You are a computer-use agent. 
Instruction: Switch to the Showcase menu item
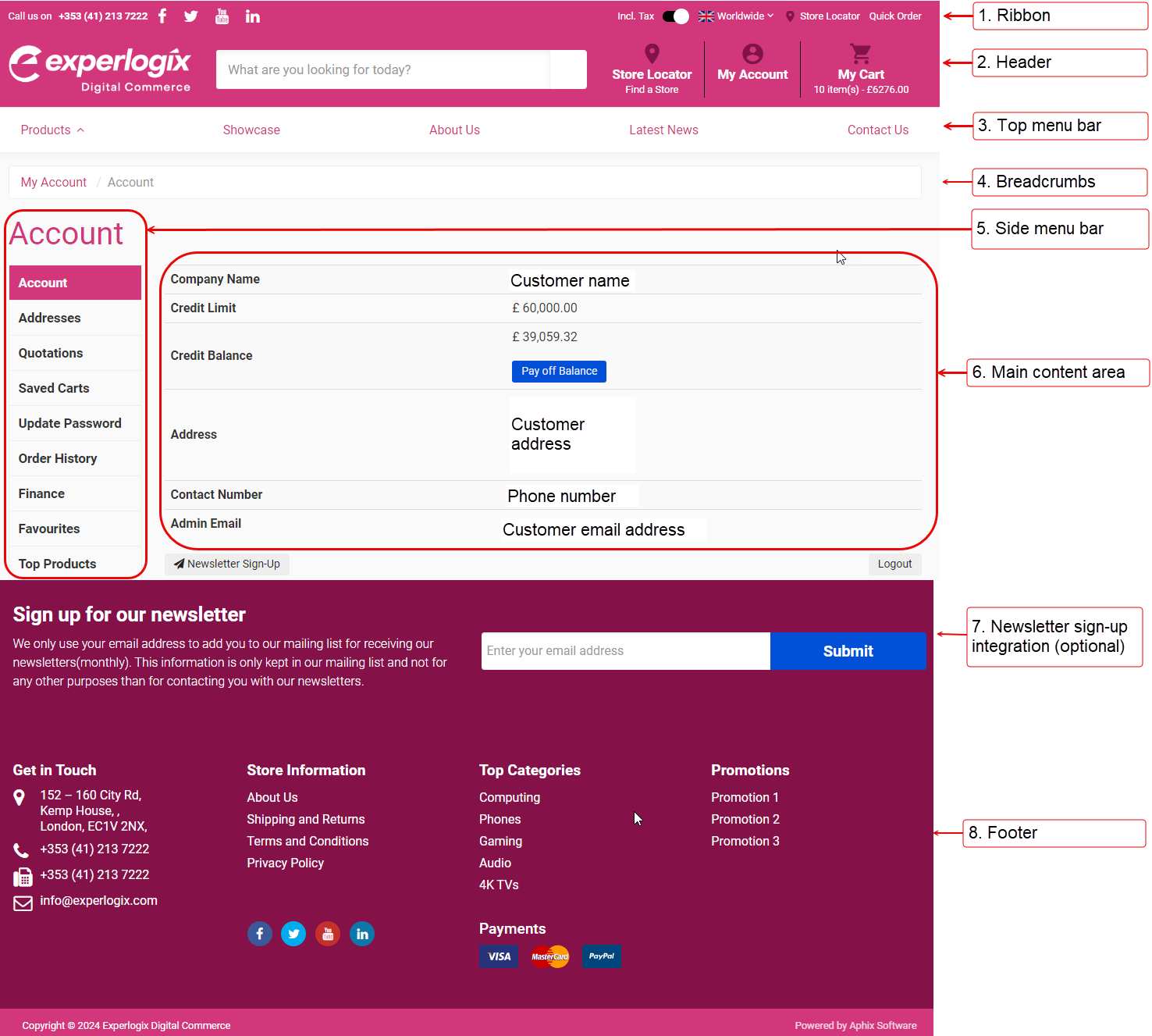click(x=251, y=130)
